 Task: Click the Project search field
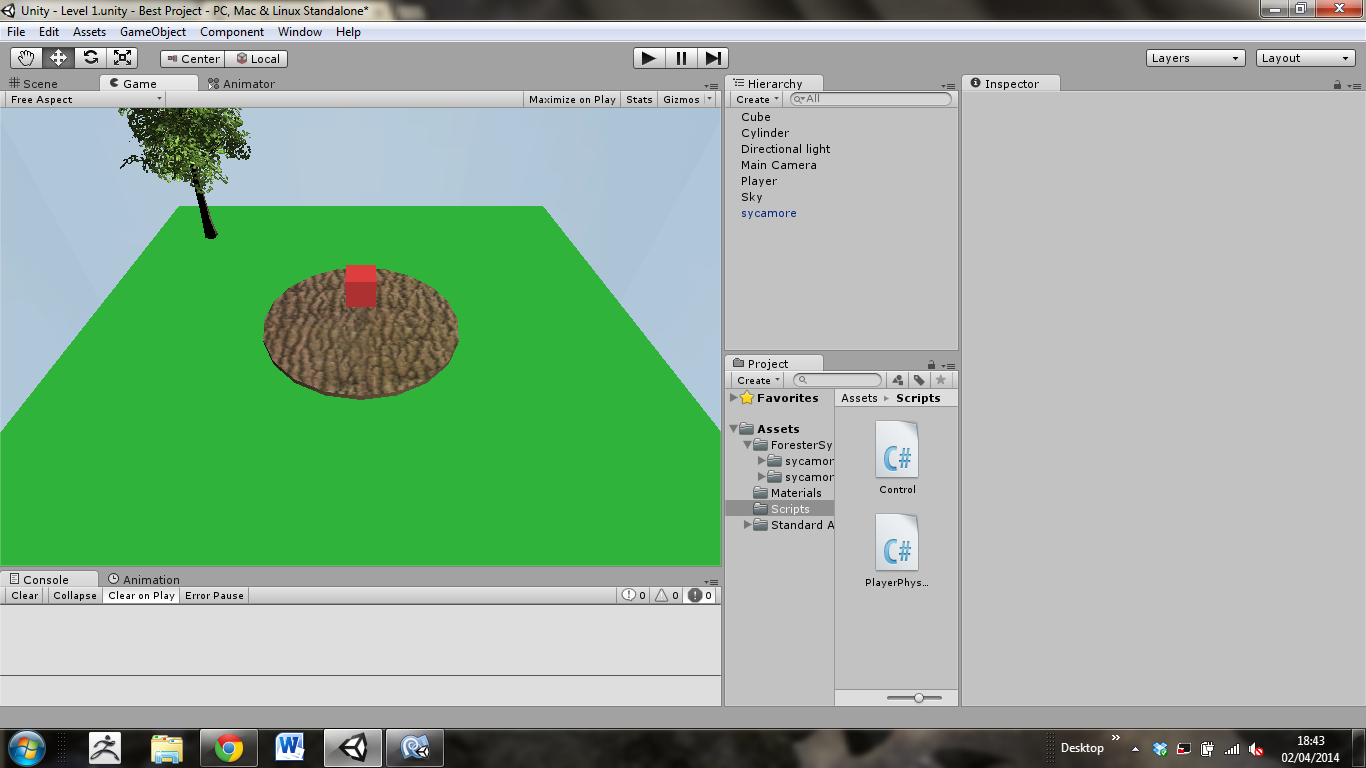(838, 380)
